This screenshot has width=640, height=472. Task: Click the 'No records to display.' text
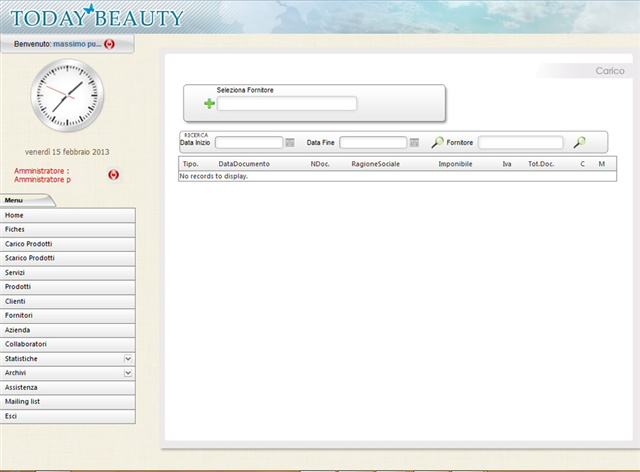point(213,176)
